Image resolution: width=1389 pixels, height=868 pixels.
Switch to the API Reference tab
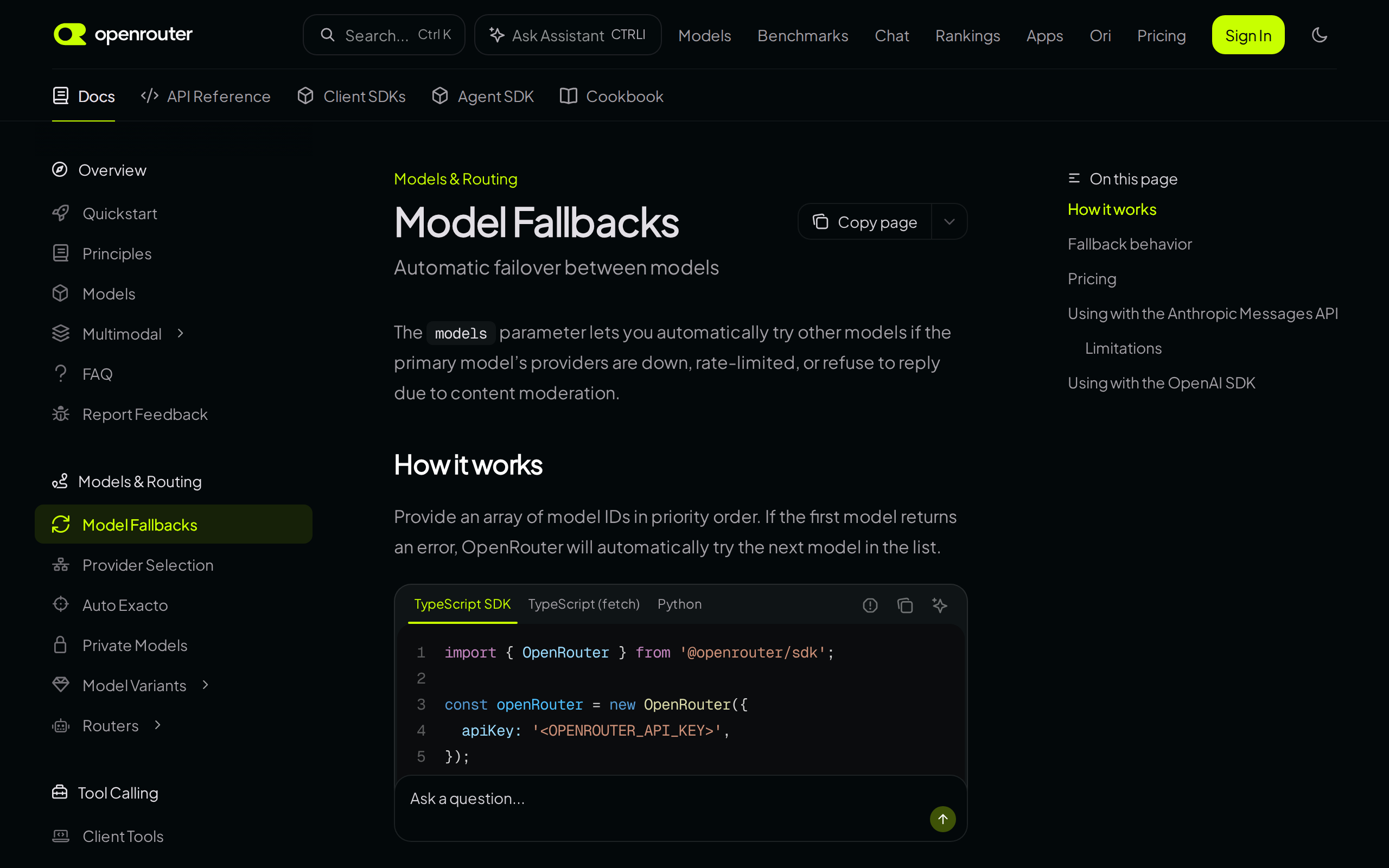click(x=206, y=97)
